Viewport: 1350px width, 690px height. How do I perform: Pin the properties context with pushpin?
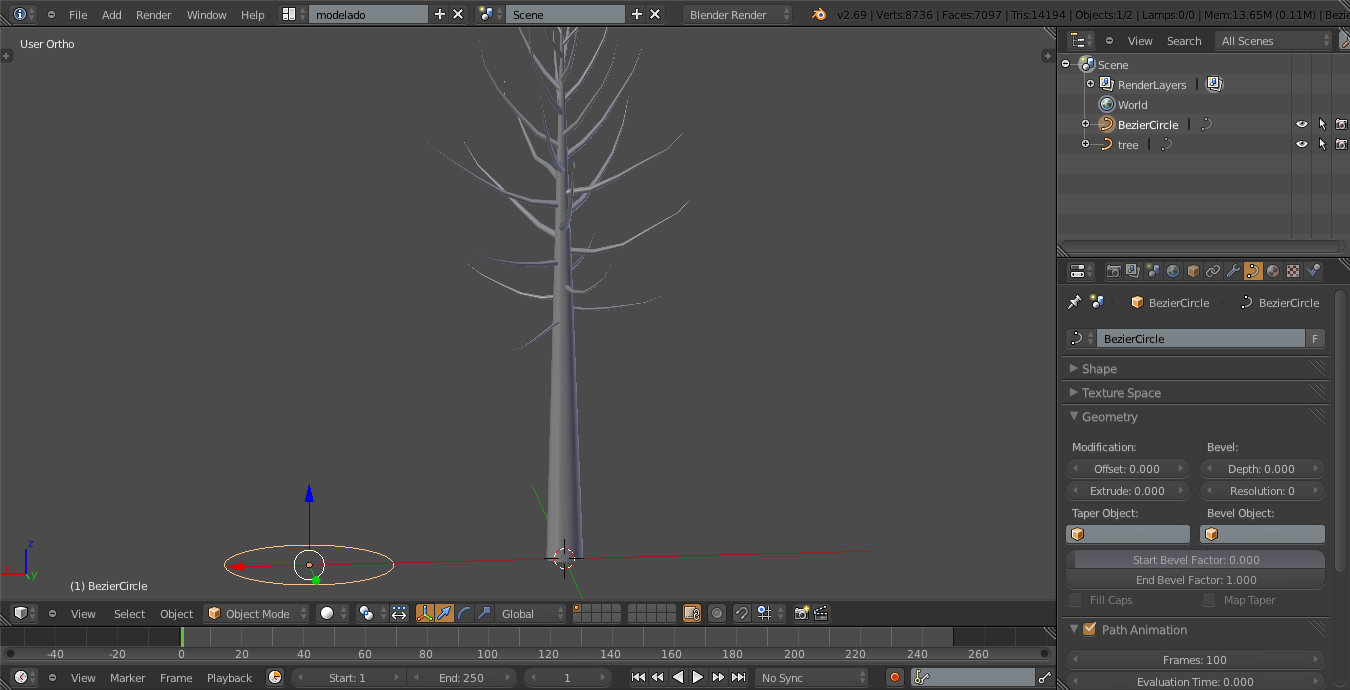1075,302
